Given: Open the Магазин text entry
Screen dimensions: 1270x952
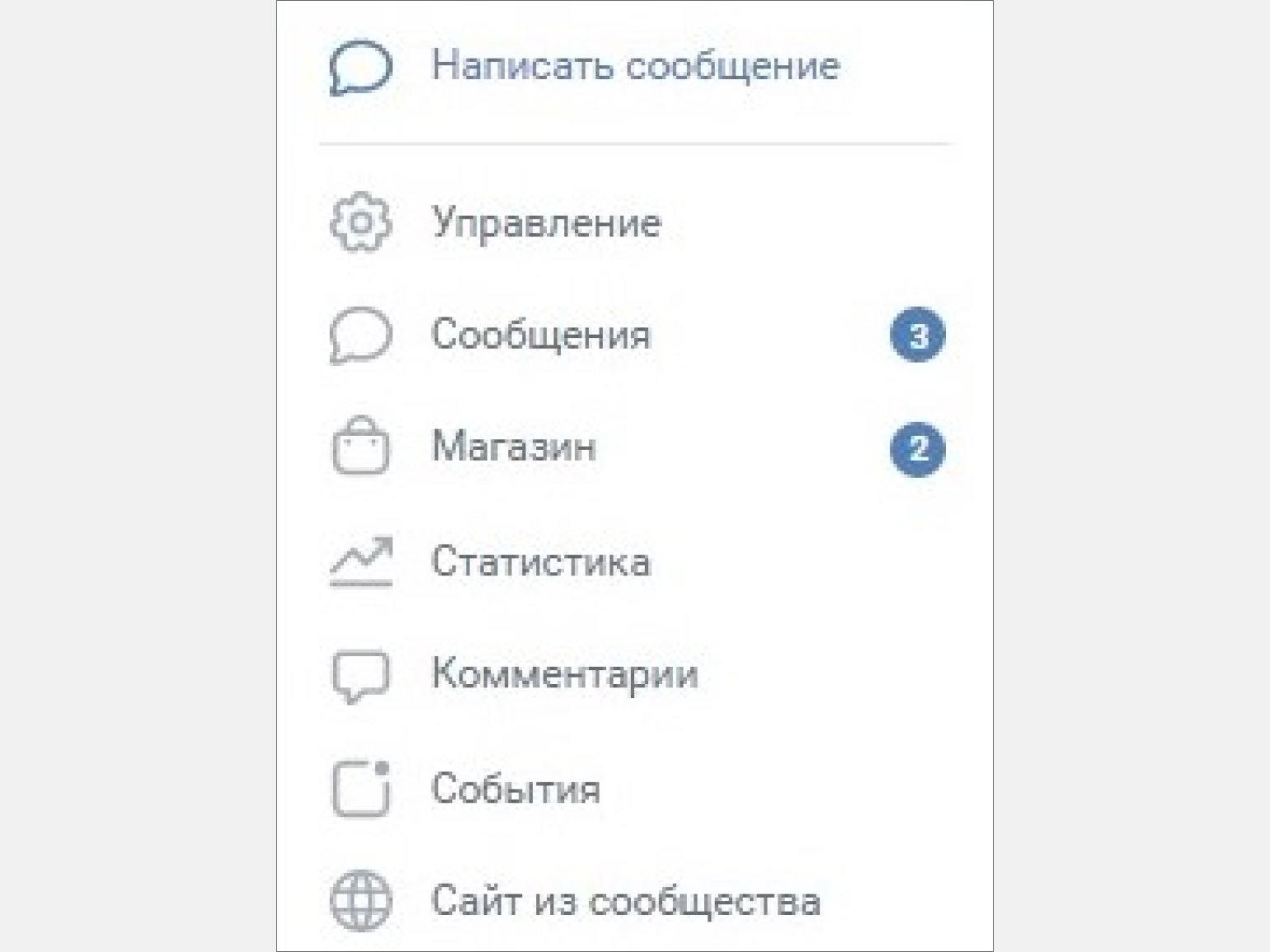Looking at the screenshot, I should click(x=514, y=447).
